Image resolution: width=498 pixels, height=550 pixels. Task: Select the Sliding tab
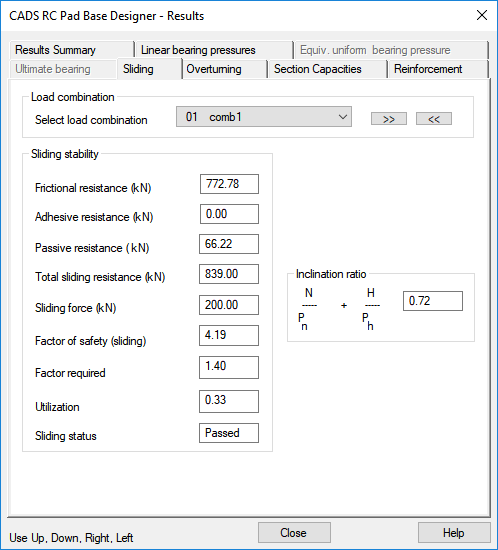[149, 69]
